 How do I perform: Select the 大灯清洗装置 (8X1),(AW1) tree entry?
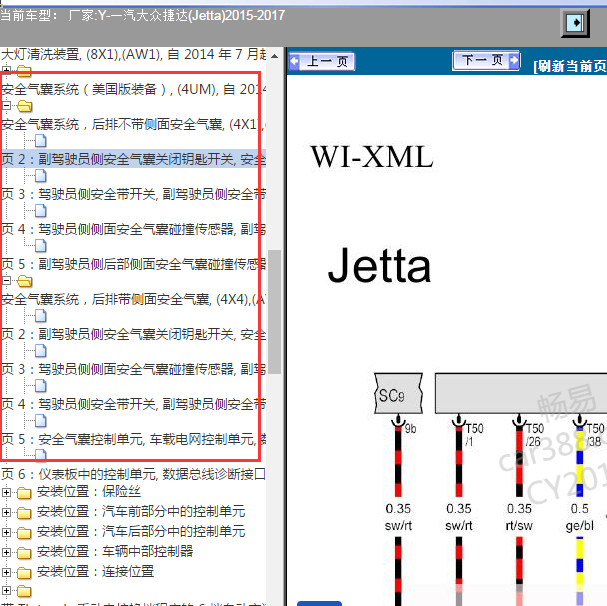(x=133, y=54)
